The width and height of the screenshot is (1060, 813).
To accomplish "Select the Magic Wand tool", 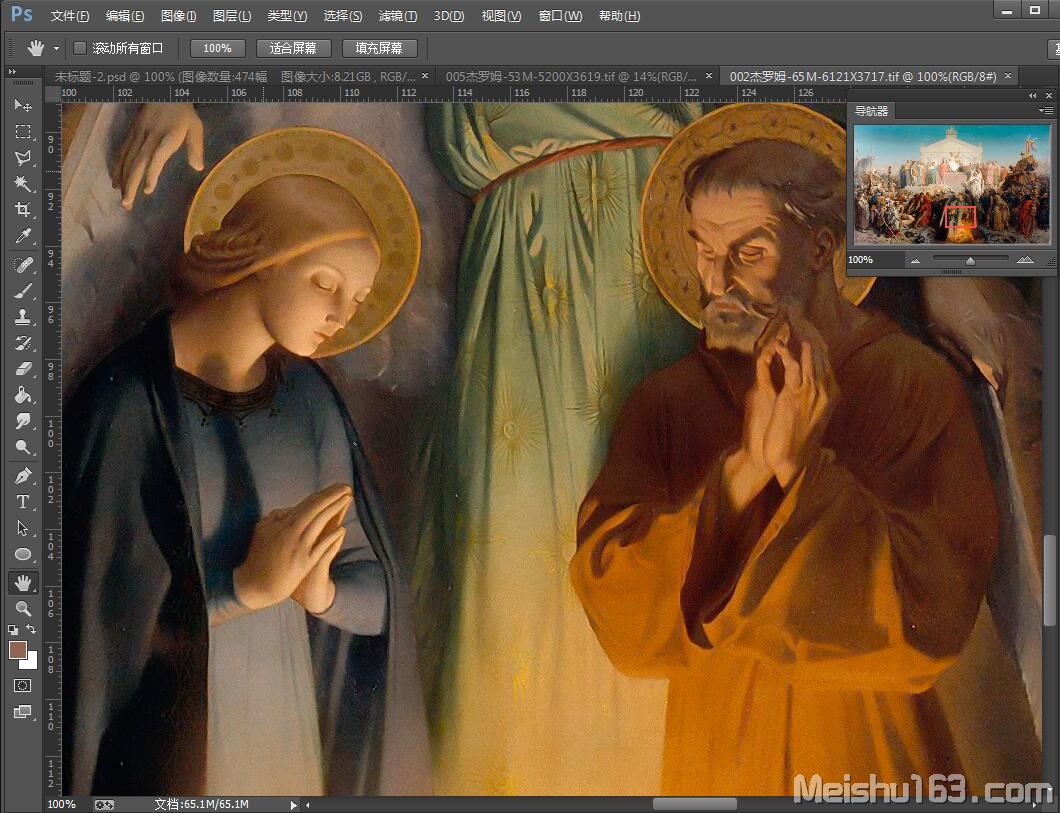I will [x=22, y=183].
